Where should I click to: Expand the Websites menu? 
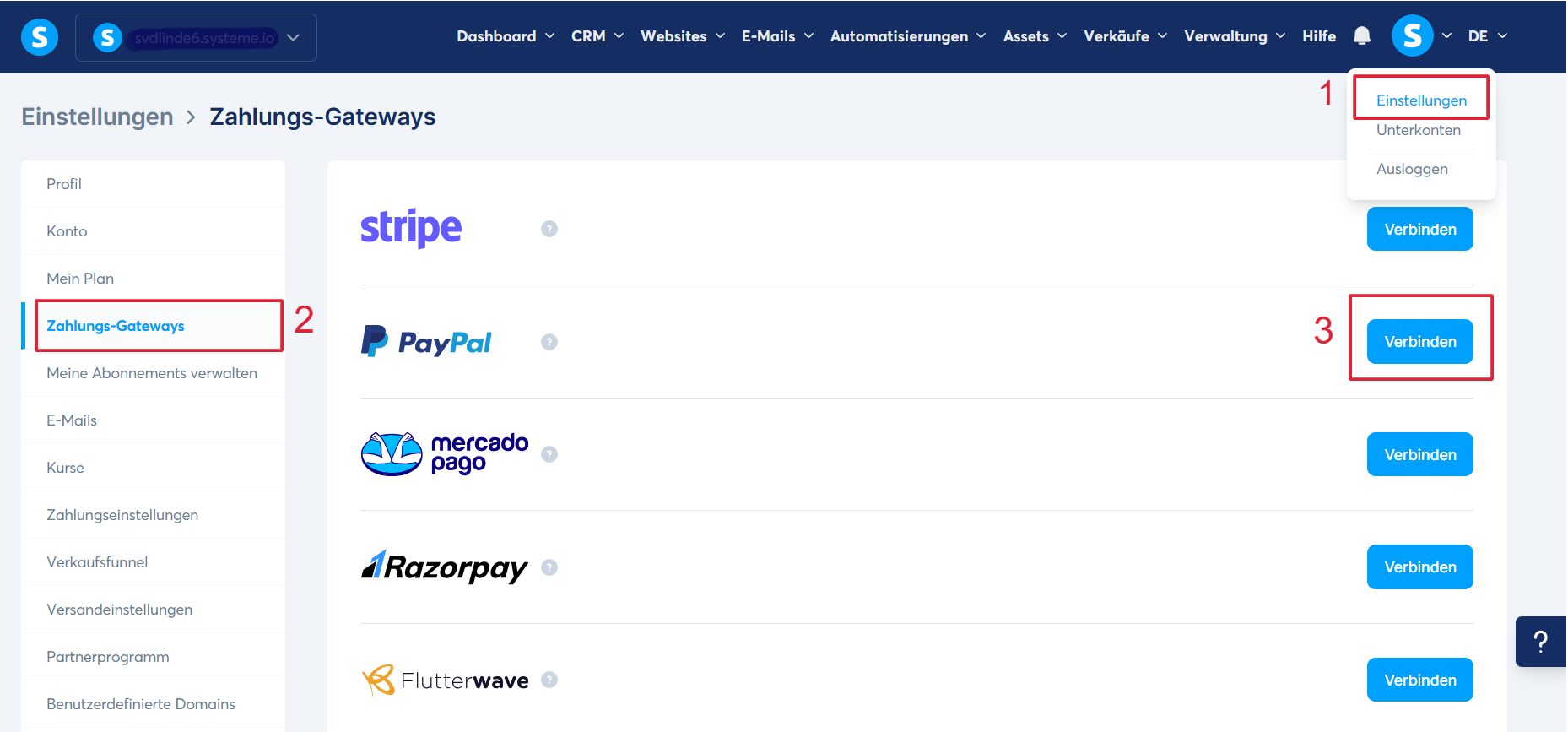click(x=683, y=36)
